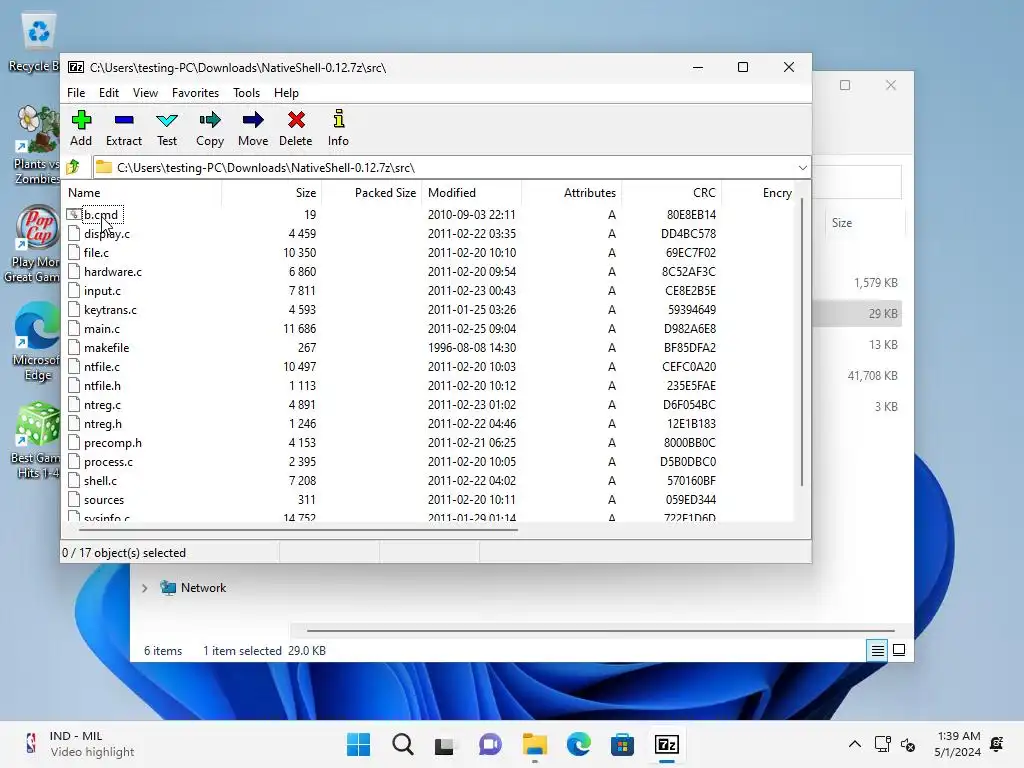Open Task View on the taskbar

pos(445,744)
